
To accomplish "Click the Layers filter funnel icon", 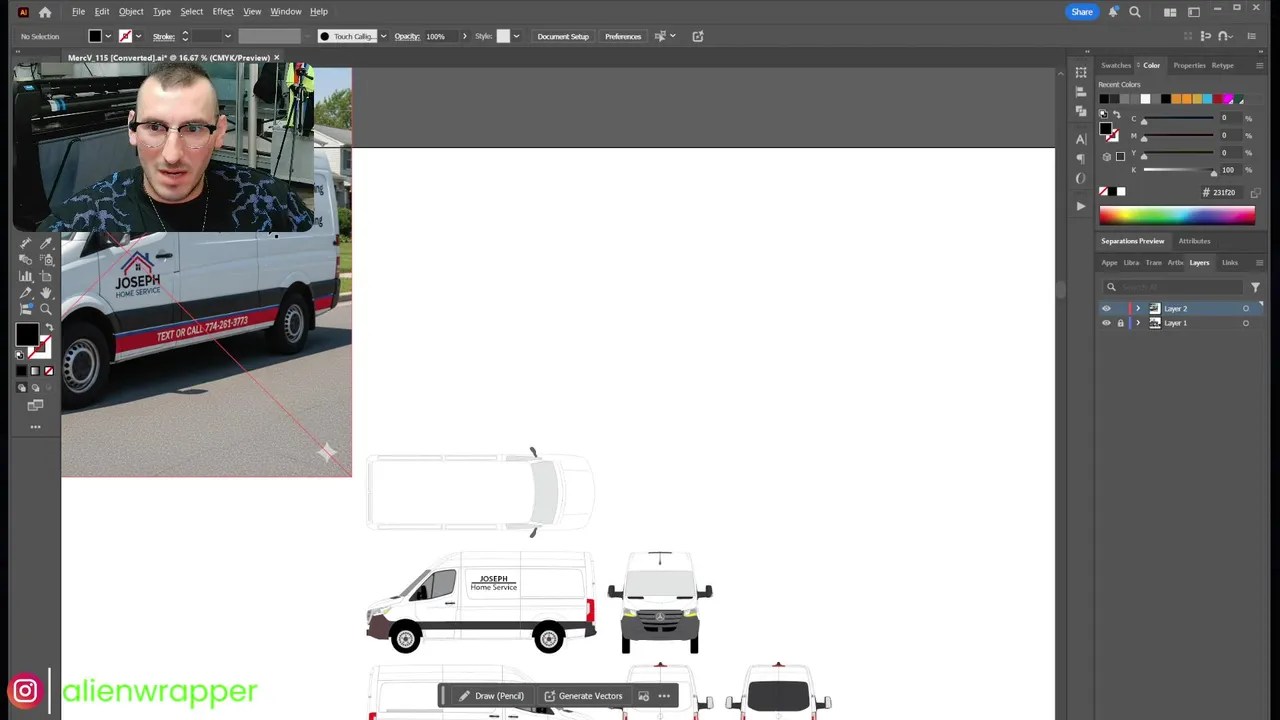I will coord(1255,287).
